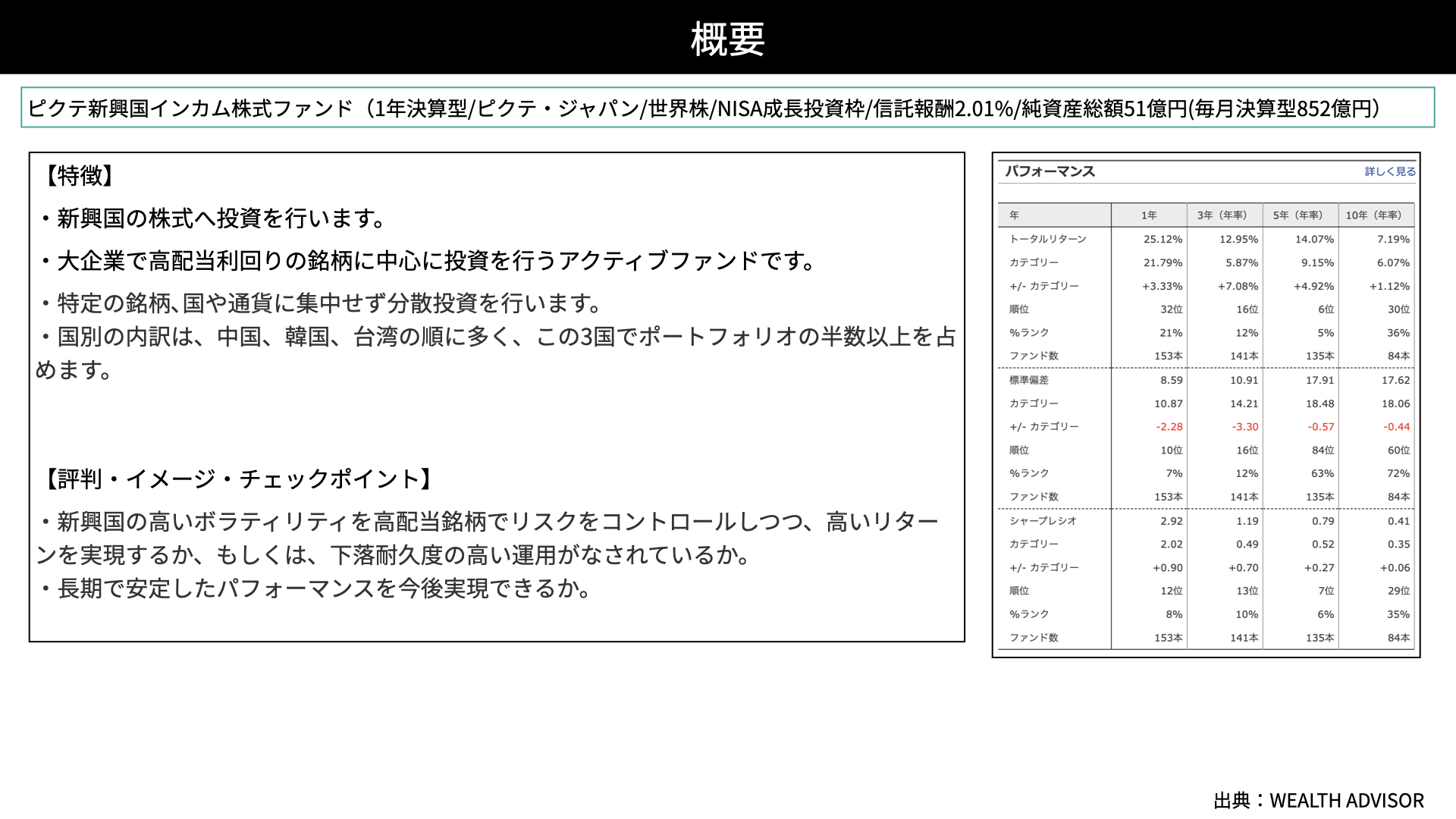The height and width of the screenshot is (819, 1456).
Task: Select the 10年（年率） column header
Action: point(1376,215)
